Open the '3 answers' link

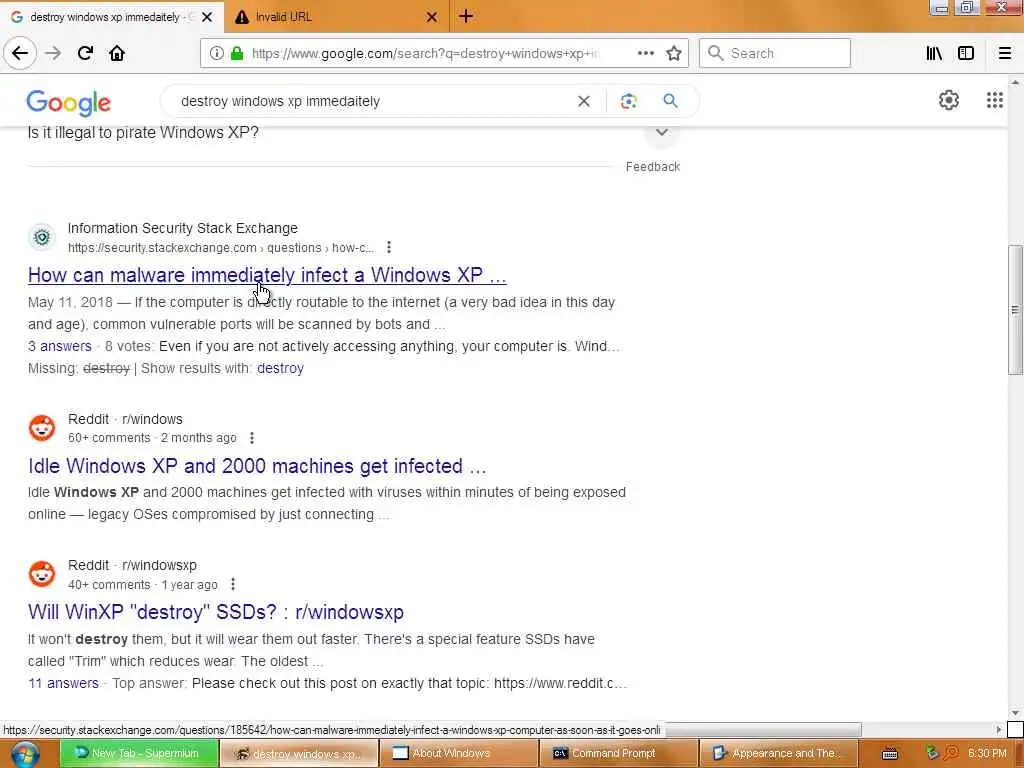pyautogui.click(x=59, y=346)
